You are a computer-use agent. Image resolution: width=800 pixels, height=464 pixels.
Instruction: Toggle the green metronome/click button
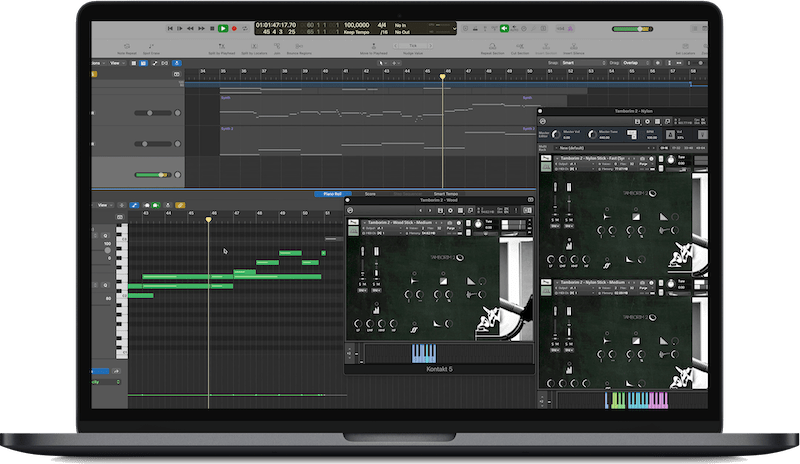point(504,29)
